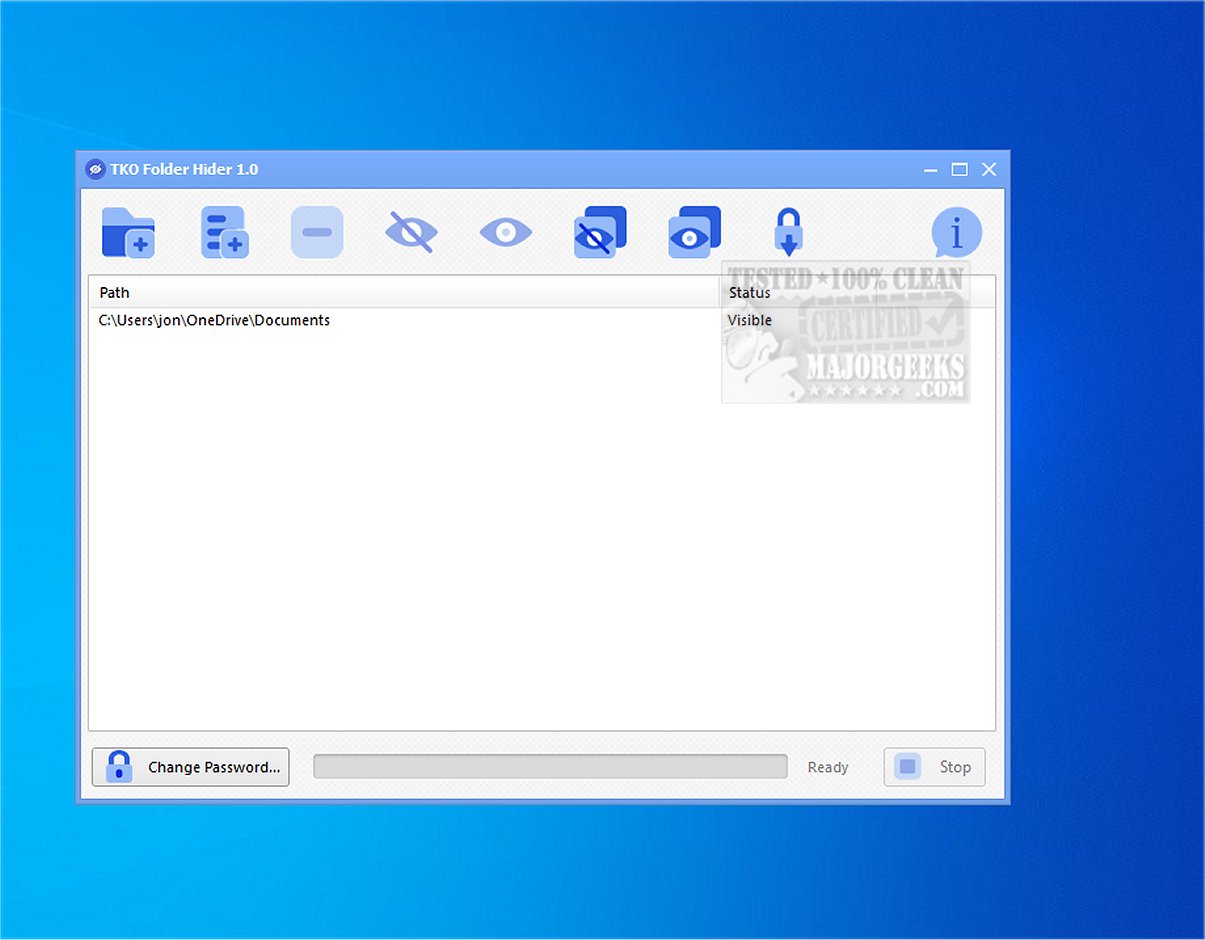
Task: Click the TKO Folder Hider title bar icon
Action: 95,169
